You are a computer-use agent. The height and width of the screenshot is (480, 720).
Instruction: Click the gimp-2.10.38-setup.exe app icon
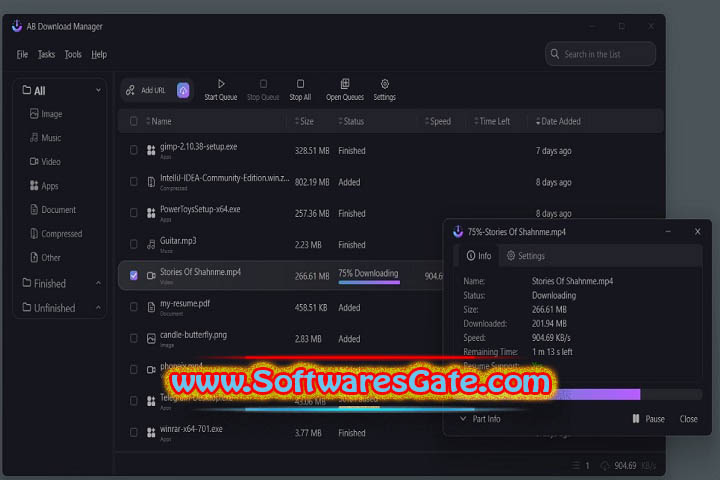(x=151, y=151)
